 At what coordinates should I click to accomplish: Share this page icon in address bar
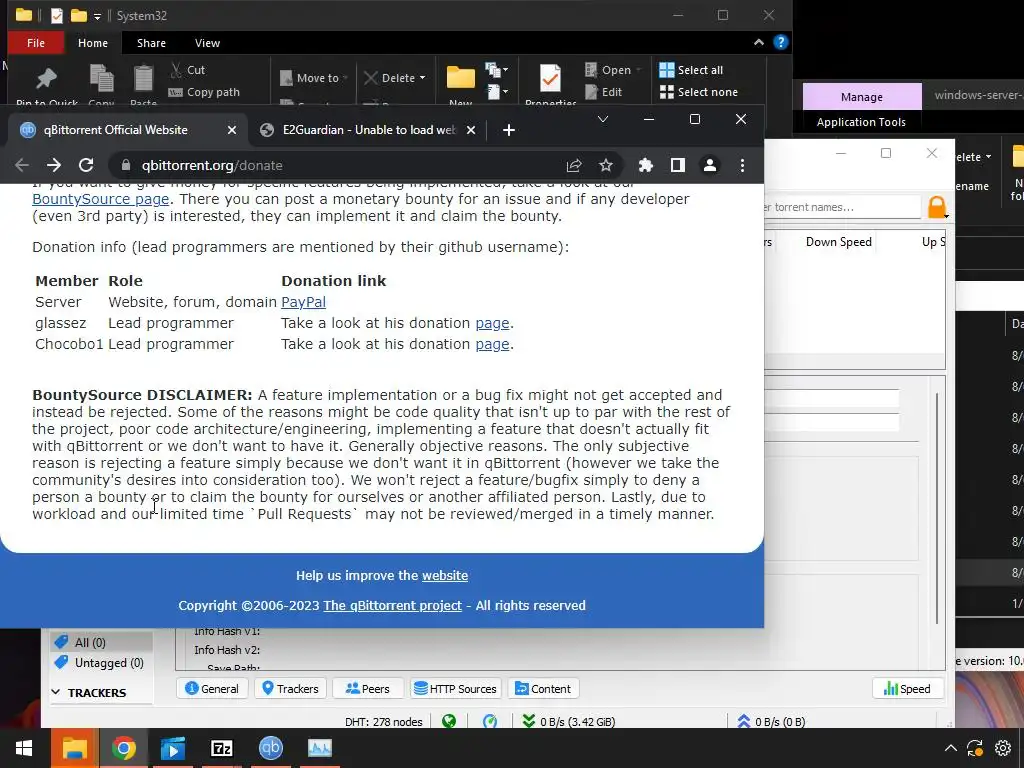coord(574,165)
